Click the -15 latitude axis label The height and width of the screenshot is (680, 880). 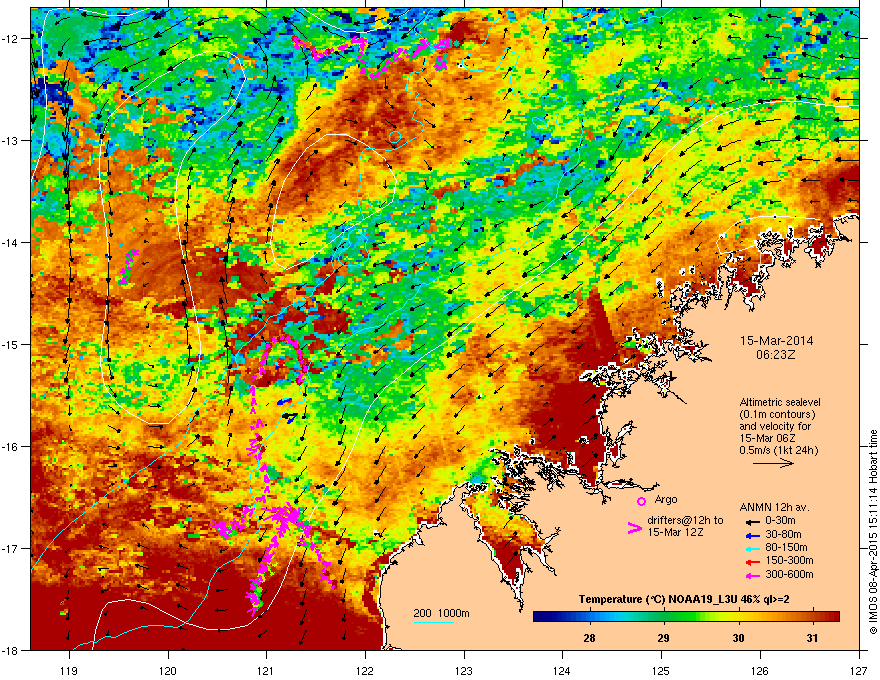(x=10, y=344)
